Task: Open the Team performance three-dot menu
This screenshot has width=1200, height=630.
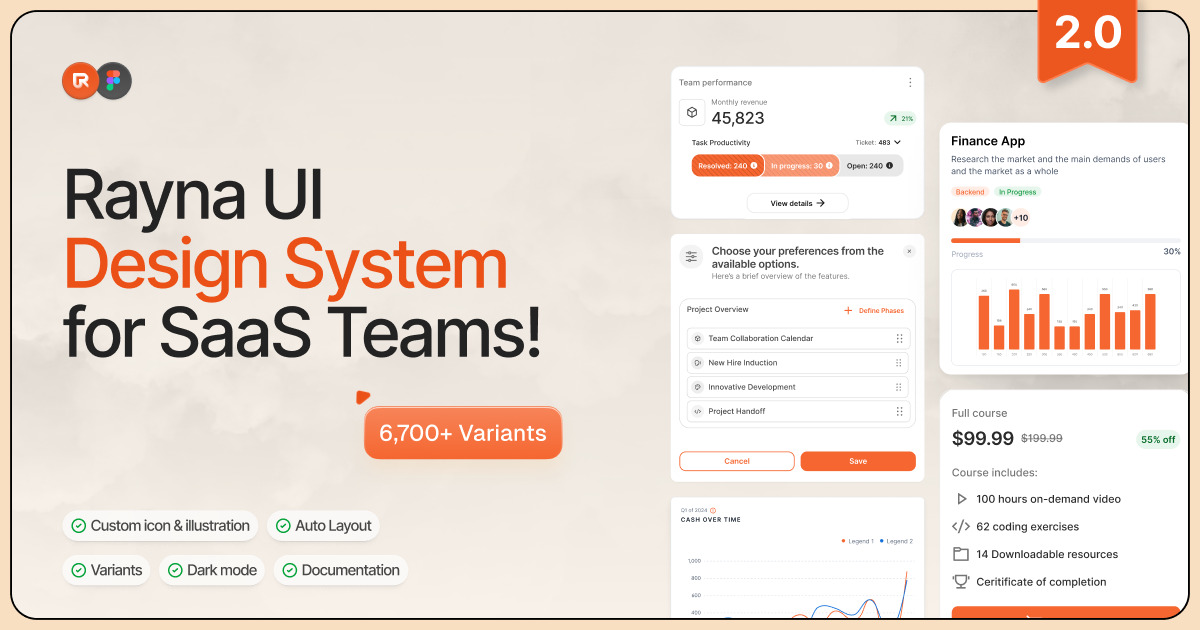Action: 909,83
